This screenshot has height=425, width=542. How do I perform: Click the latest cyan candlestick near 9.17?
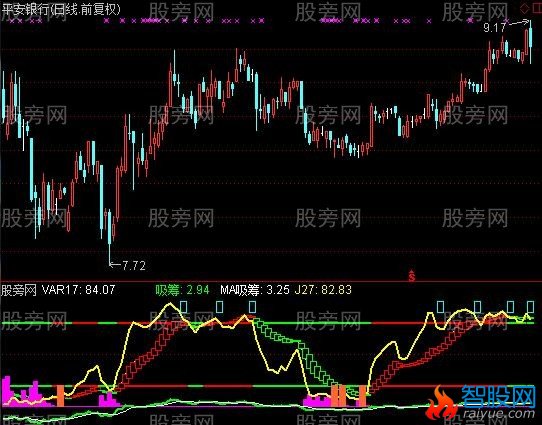[x=531, y=41]
